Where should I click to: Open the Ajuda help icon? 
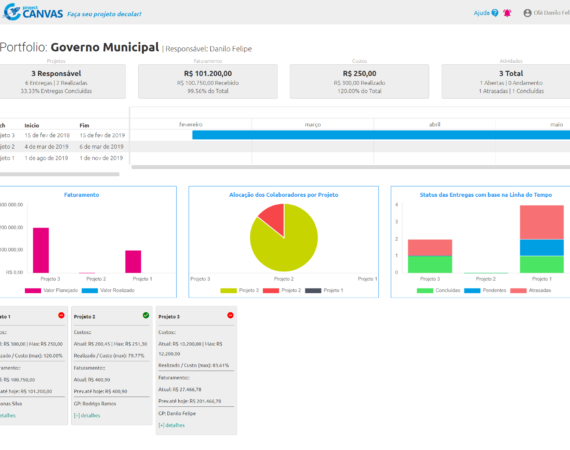tap(495, 13)
